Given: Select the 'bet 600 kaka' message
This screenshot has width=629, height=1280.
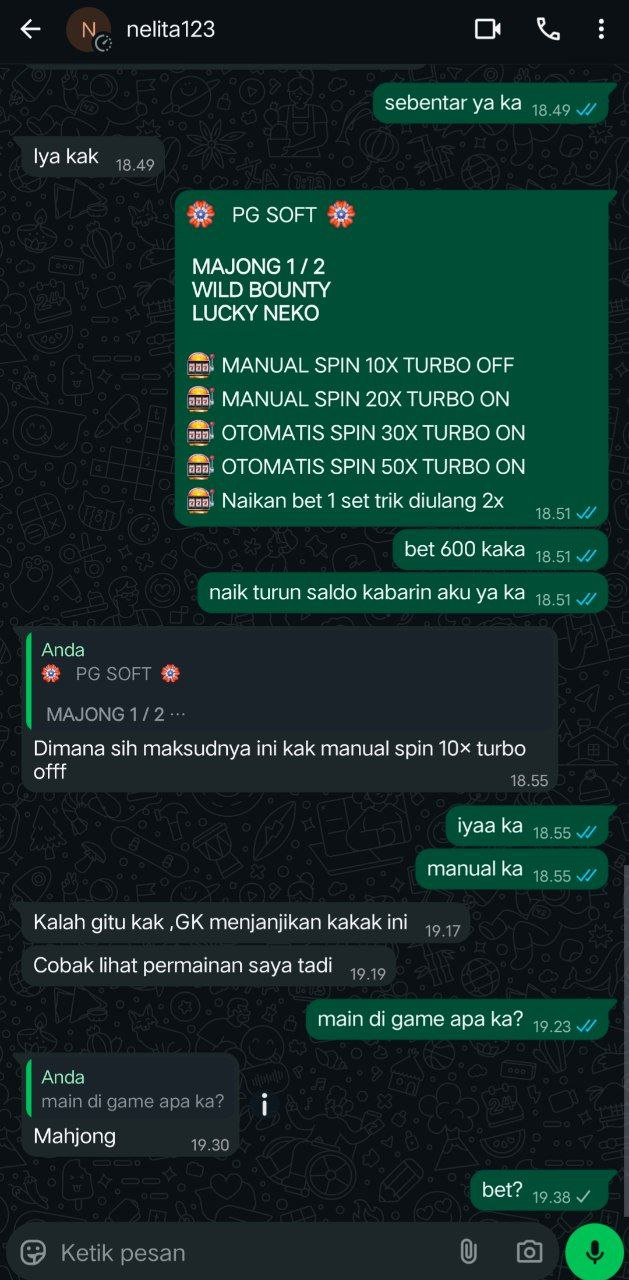Looking at the screenshot, I should point(500,550).
